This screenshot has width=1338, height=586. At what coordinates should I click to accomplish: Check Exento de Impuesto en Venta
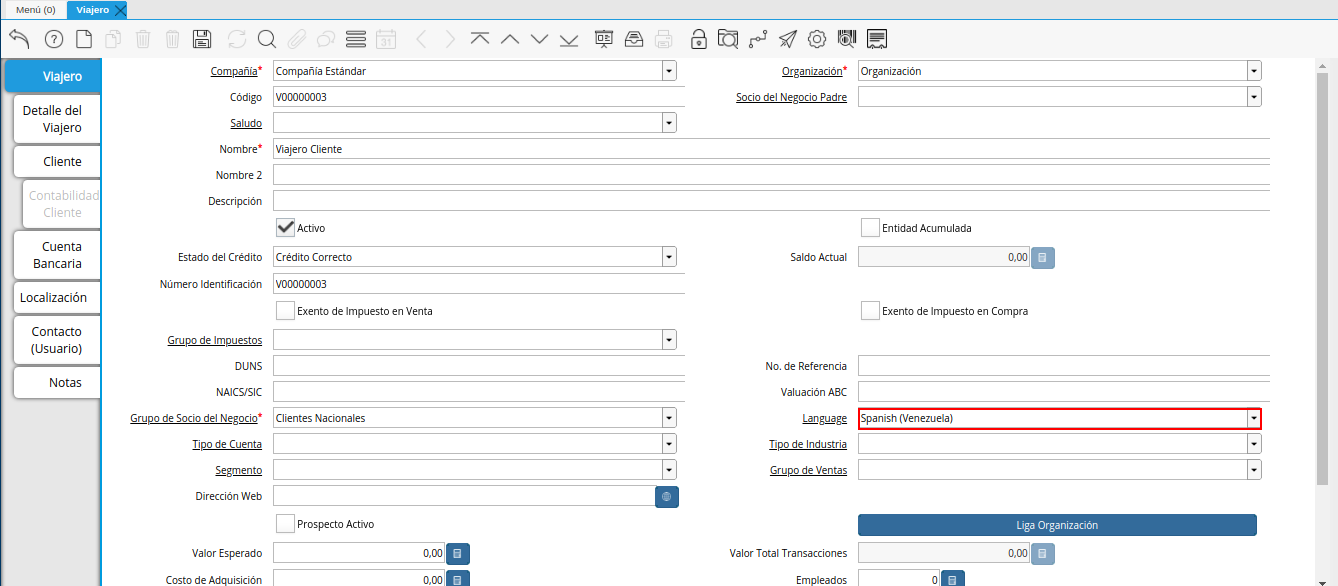(x=285, y=310)
